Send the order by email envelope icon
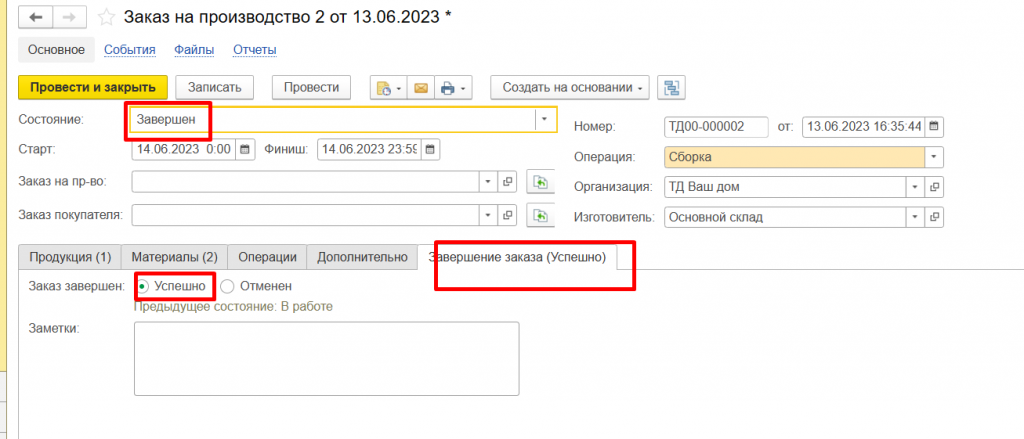The width and height of the screenshot is (1024, 439). coord(421,88)
